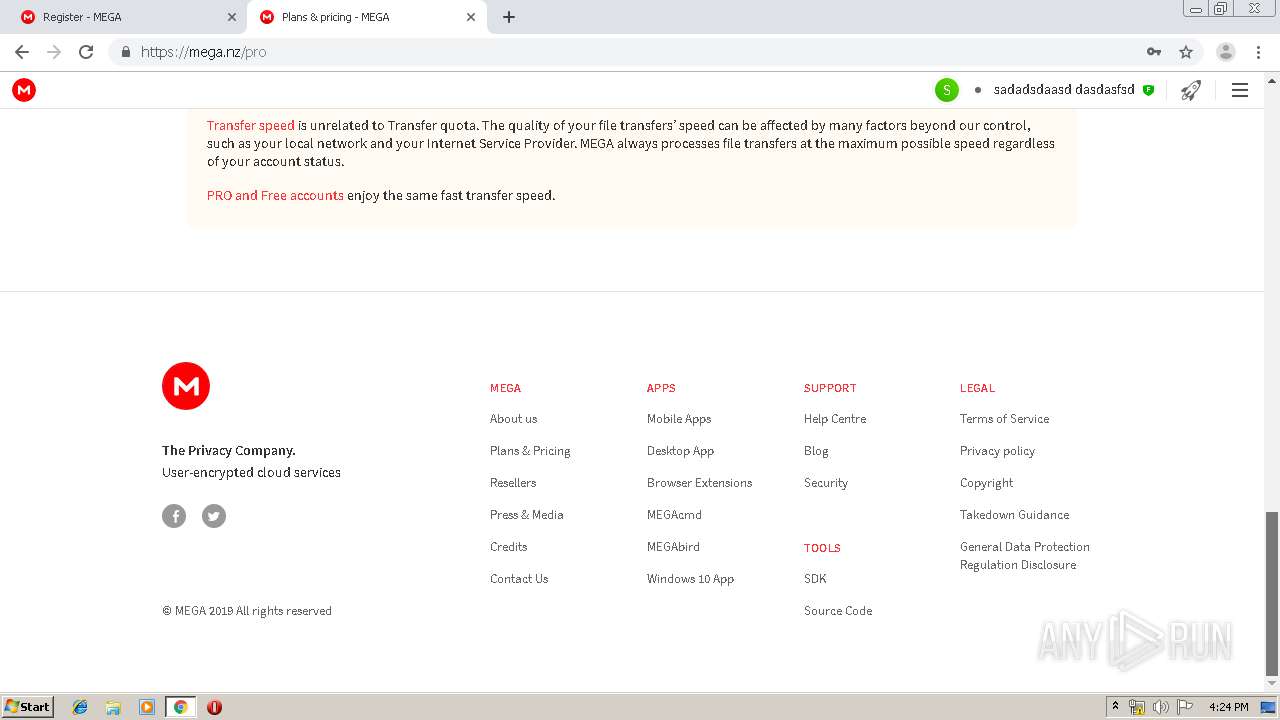This screenshot has height=720, width=1280.
Task: Open the rocket upgrade icon
Action: 1190,90
